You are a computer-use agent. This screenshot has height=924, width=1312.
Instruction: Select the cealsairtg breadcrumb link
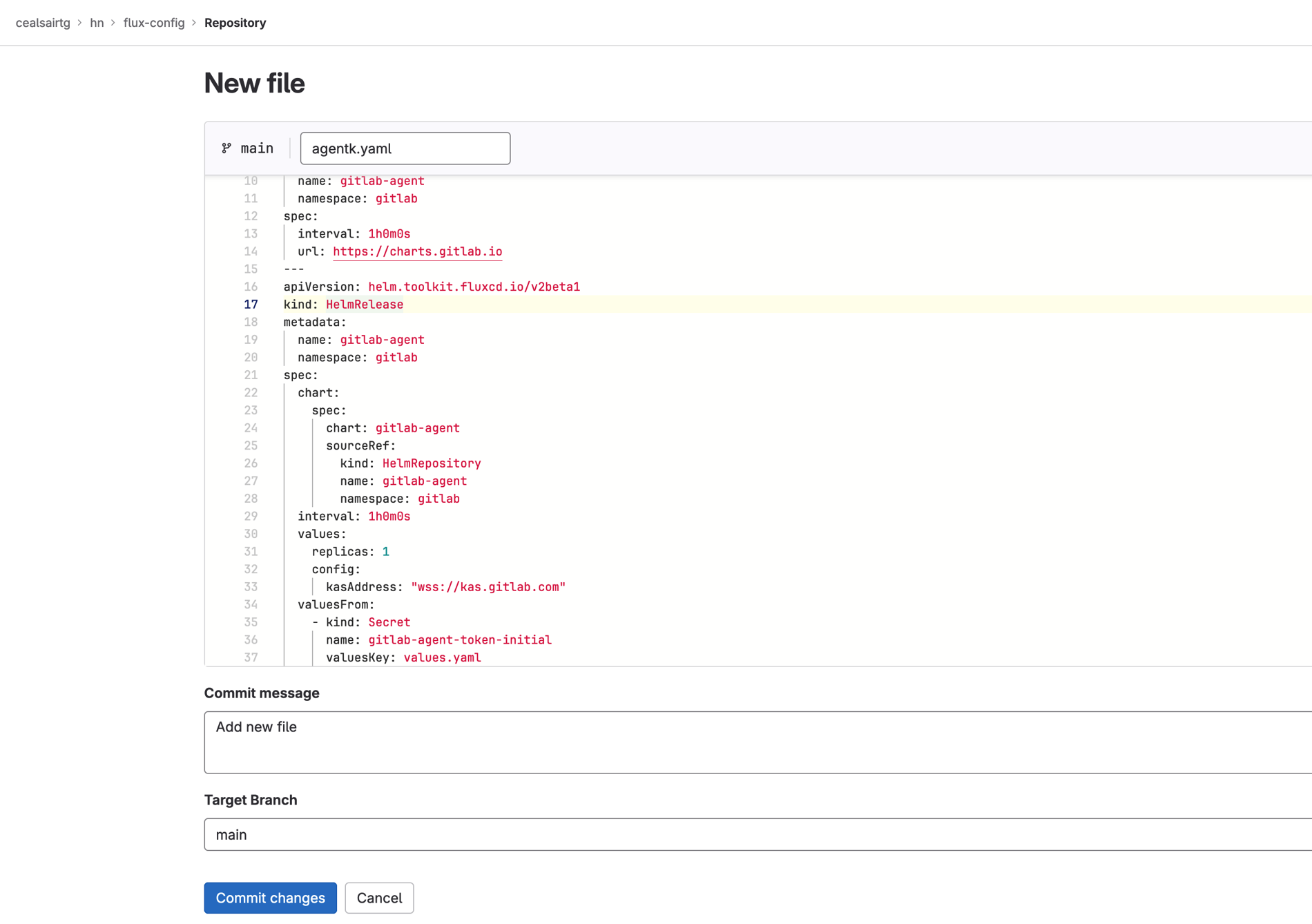(x=43, y=22)
